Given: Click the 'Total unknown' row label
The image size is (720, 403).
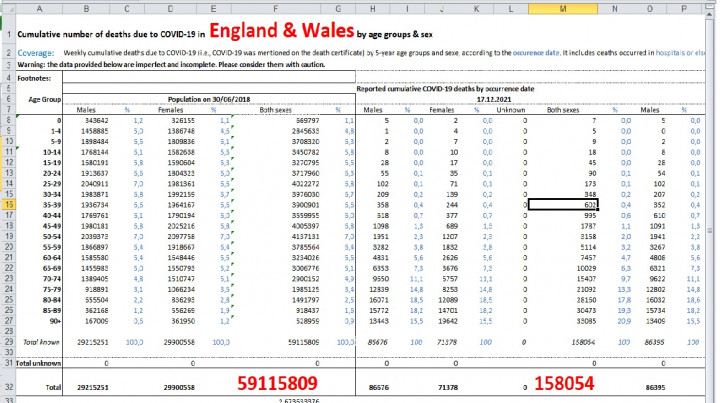Looking at the screenshot, I should point(39,363).
